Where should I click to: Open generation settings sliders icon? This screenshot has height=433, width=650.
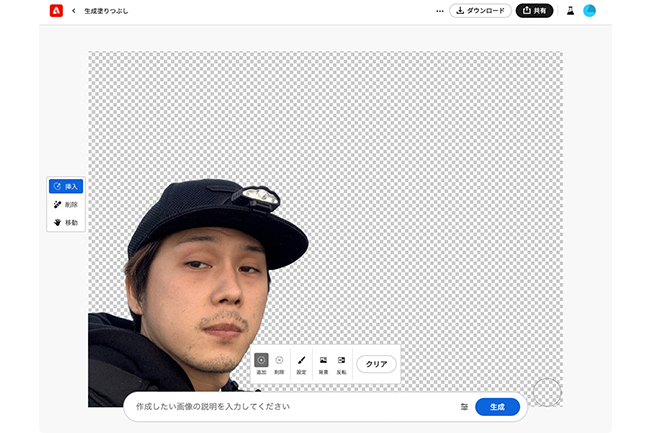tap(464, 407)
